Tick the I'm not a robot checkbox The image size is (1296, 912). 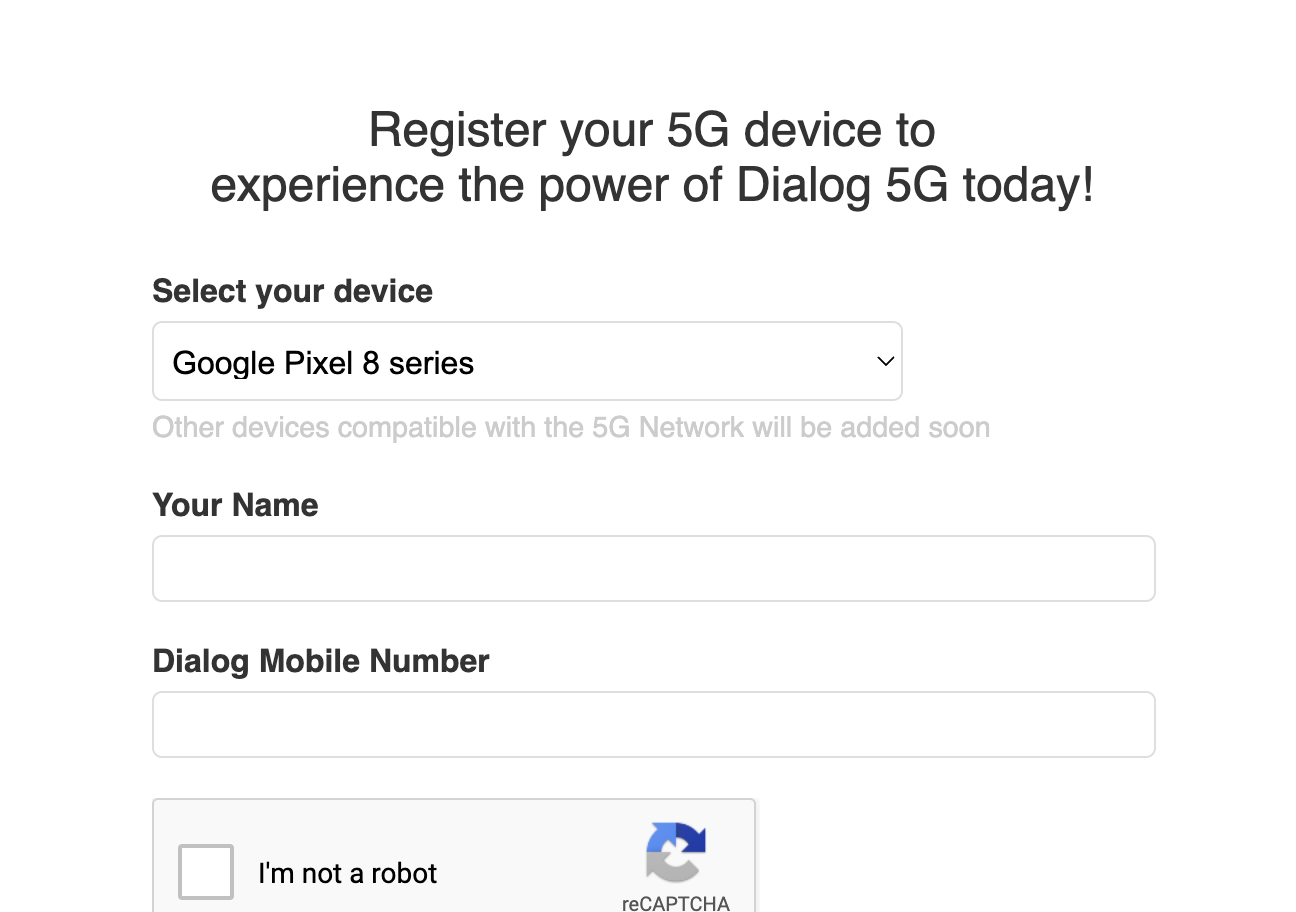tap(206, 872)
